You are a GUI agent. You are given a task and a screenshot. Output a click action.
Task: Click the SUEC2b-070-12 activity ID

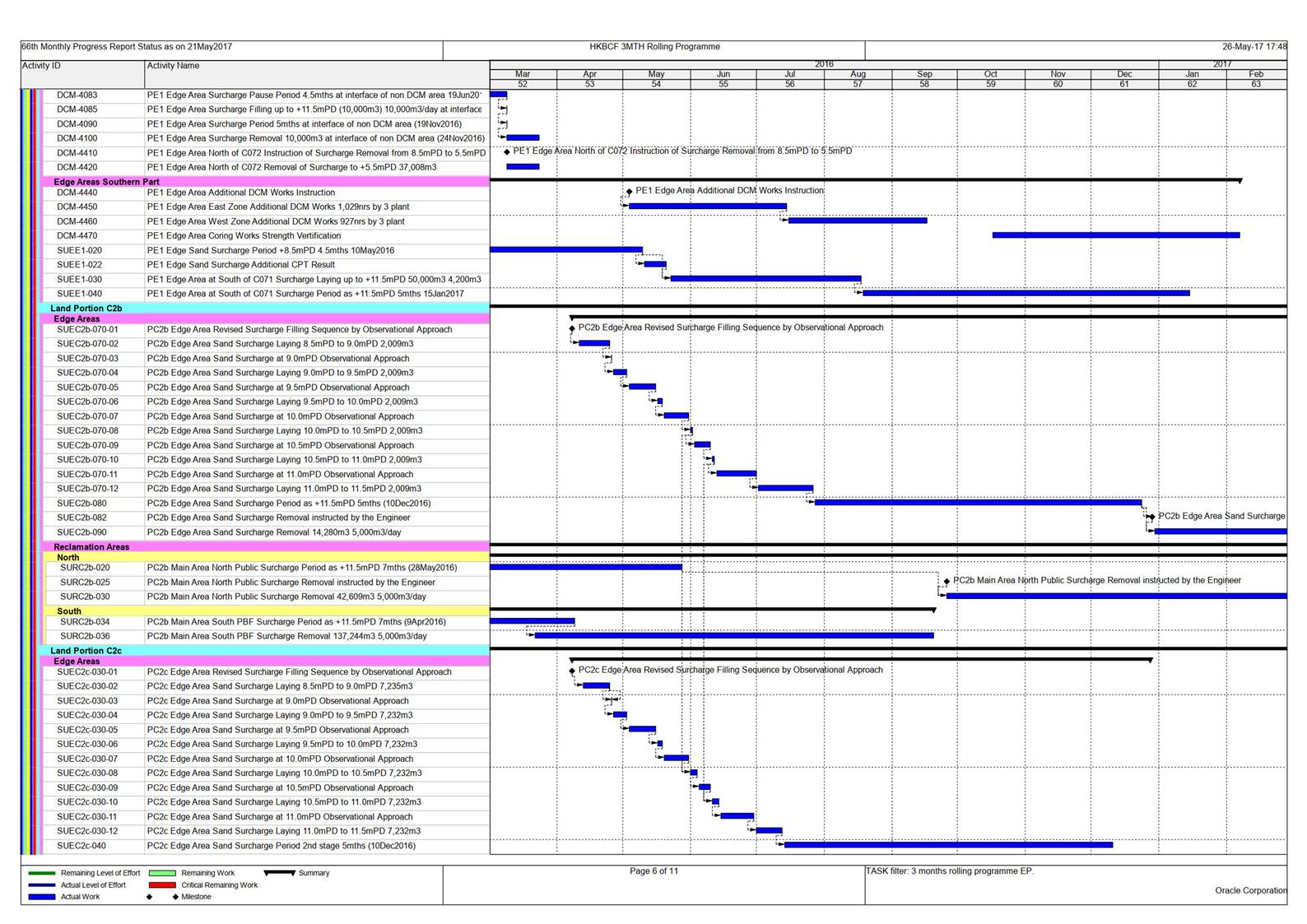87,489
